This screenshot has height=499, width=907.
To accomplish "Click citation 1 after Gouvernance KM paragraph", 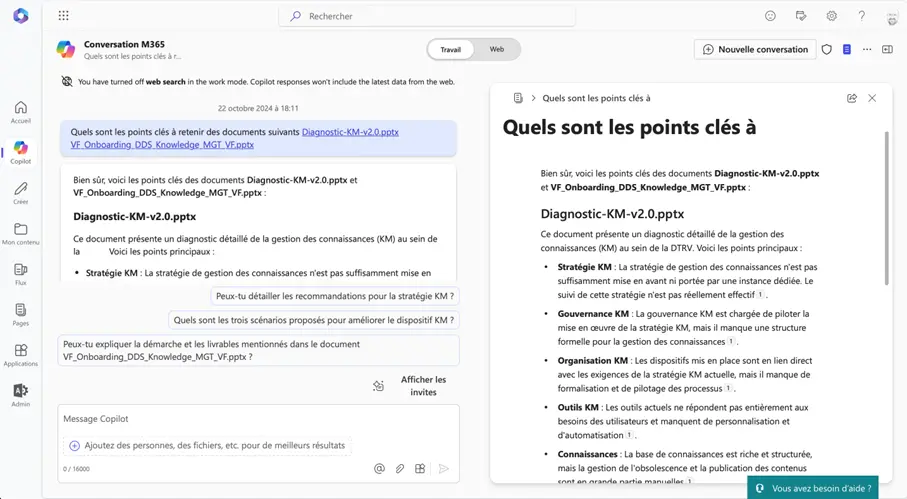I will point(731,342).
